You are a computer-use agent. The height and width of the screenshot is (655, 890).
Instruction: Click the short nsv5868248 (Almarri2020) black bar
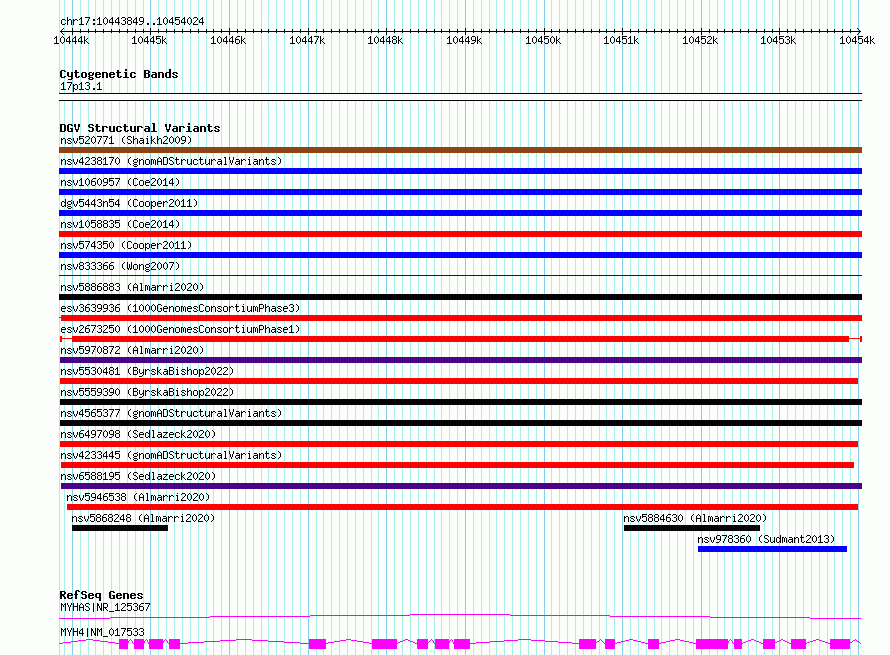pyautogui.click(x=120, y=528)
